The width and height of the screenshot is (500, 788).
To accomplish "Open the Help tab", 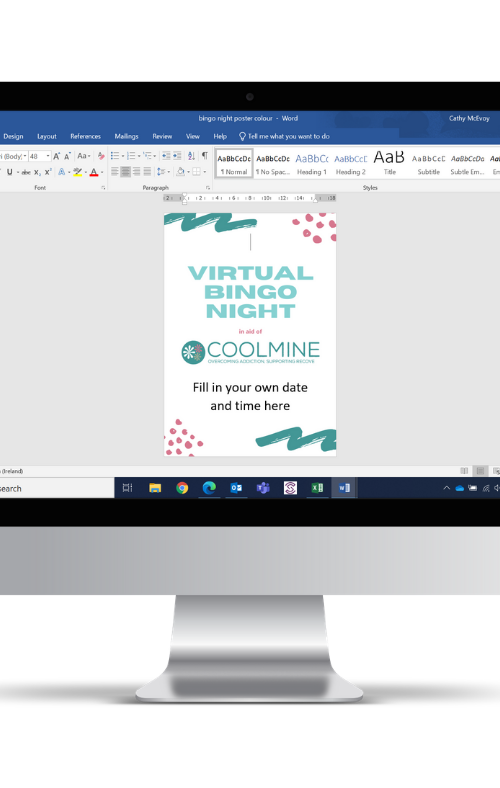I will pyautogui.click(x=220, y=136).
